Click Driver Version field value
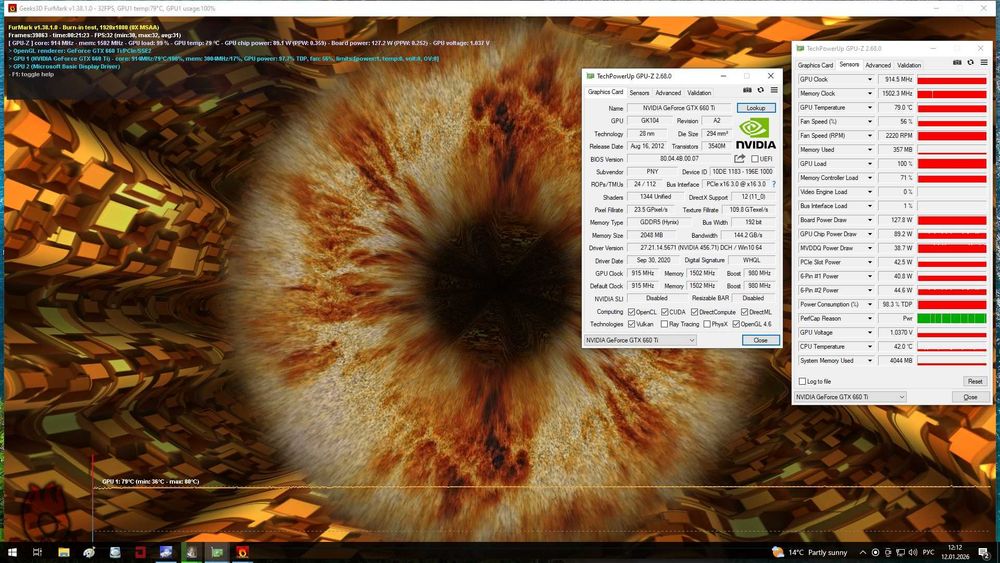 click(x=701, y=247)
